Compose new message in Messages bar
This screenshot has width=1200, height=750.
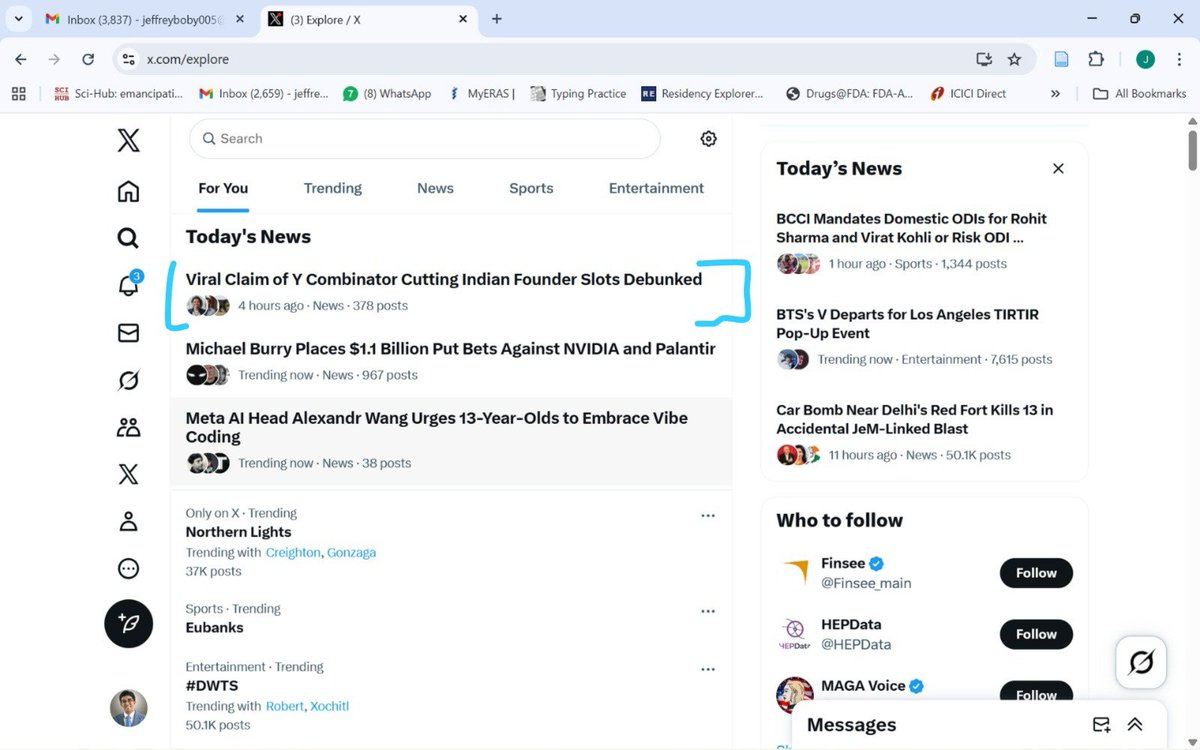[x=1101, y=725]
